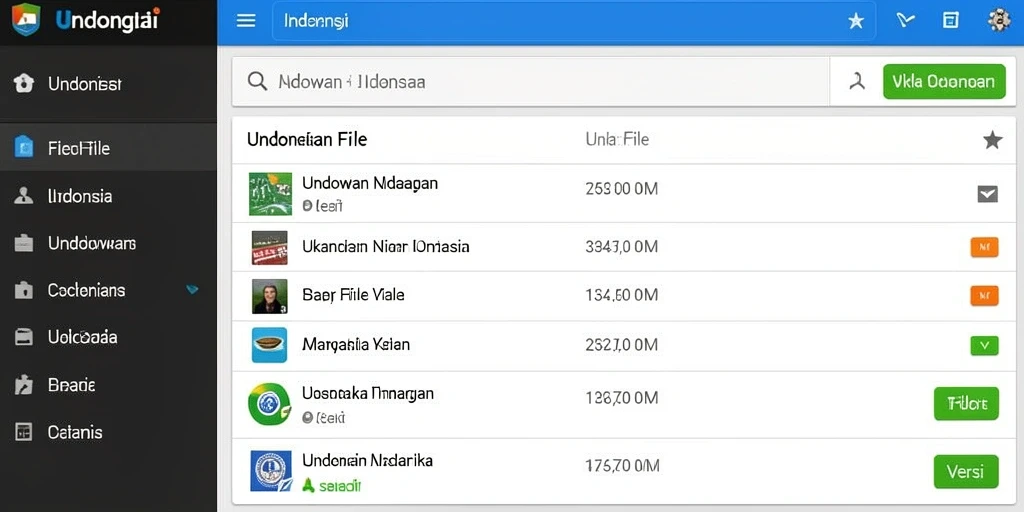
Task: Open the window icon in blue header
Action: tap(951, 21)
